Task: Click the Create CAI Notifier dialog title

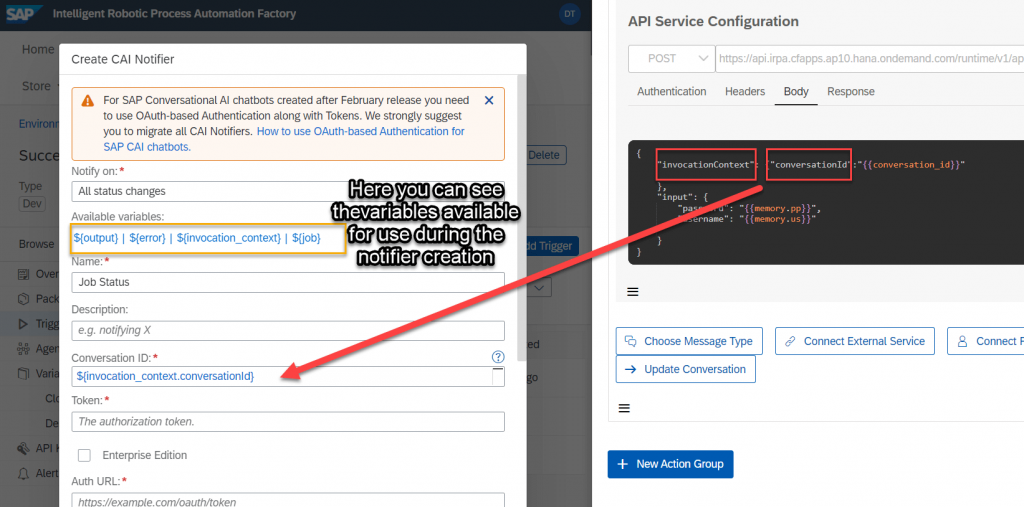Action: tap(123, 59)
